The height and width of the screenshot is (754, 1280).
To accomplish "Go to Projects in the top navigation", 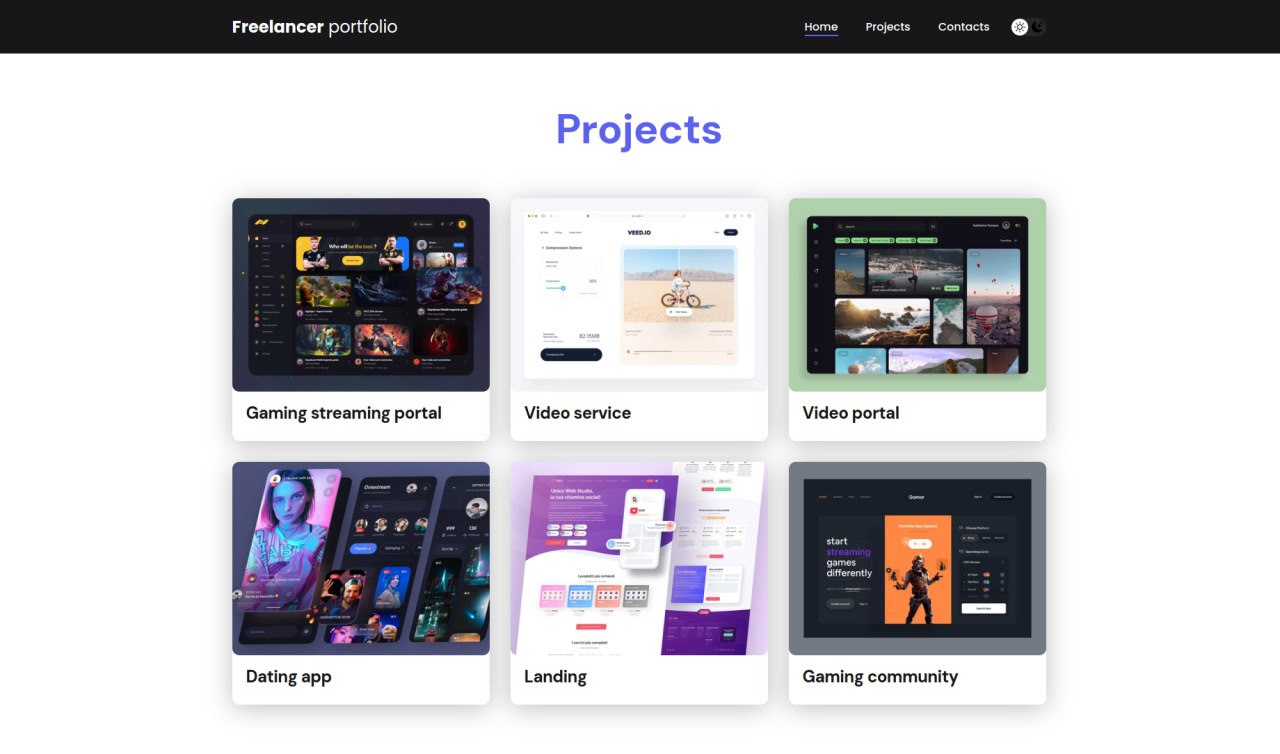I will (888, 27).
